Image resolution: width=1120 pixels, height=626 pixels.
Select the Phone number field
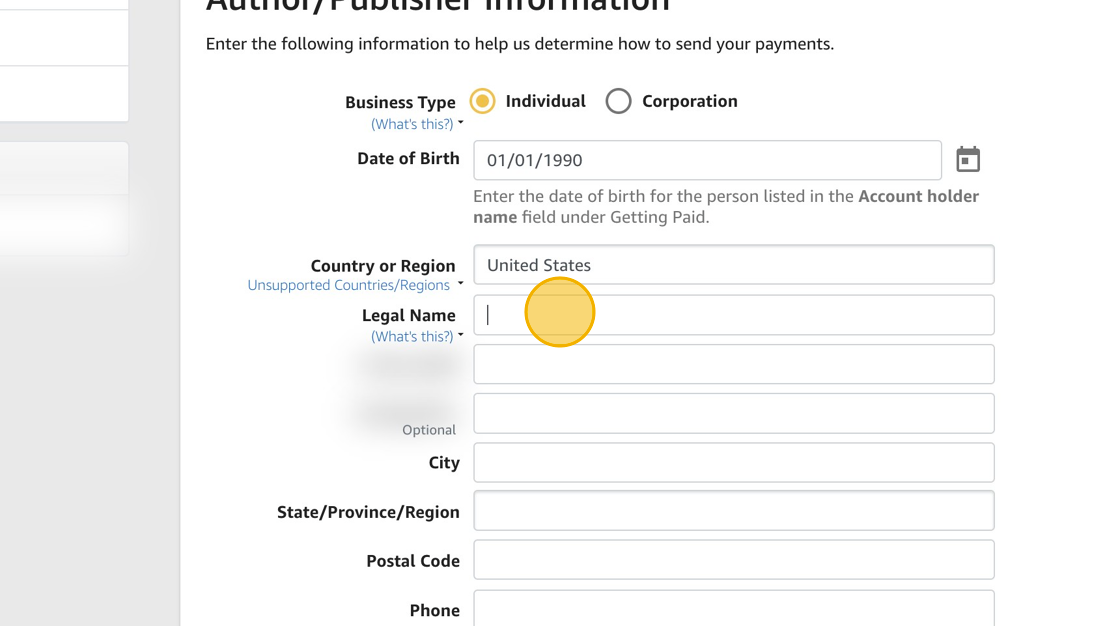(733, 608)
